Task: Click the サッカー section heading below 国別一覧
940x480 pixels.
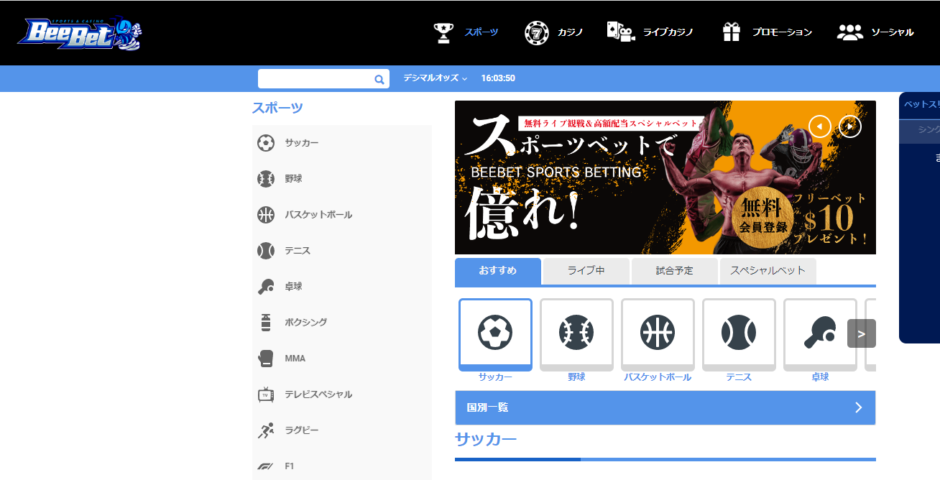Action: [x=486, y=439]
